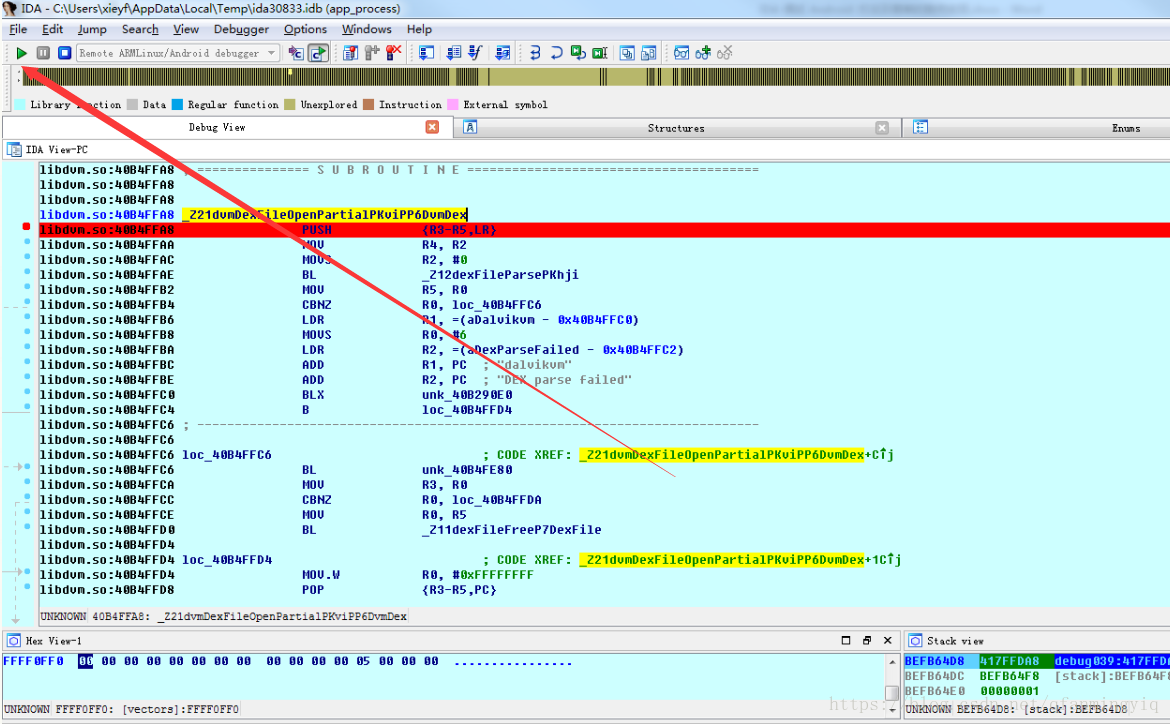Open the breakpoint list icon
The height and width of the screenshot is (724, 1170).
coord(350,53)
